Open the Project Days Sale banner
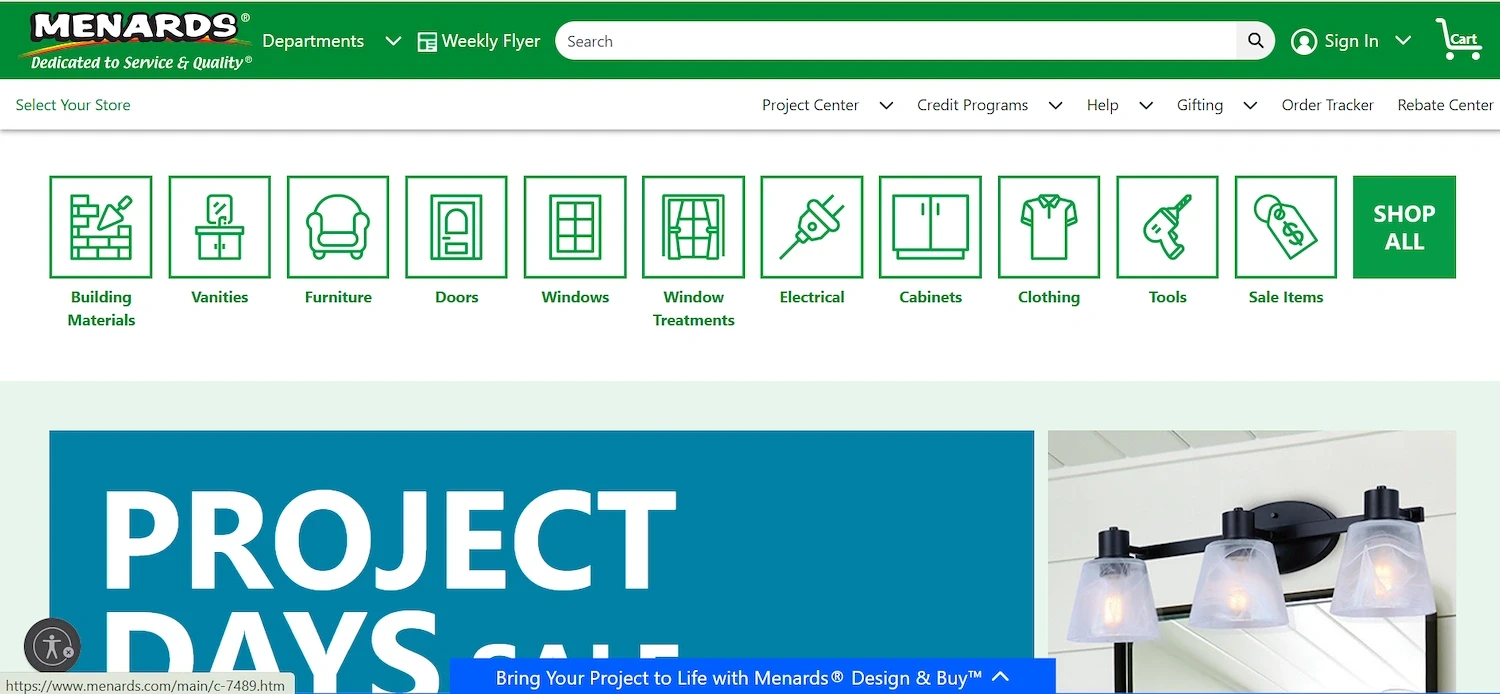This screenshot has height=694, width=1500. [x=541, y=562]
